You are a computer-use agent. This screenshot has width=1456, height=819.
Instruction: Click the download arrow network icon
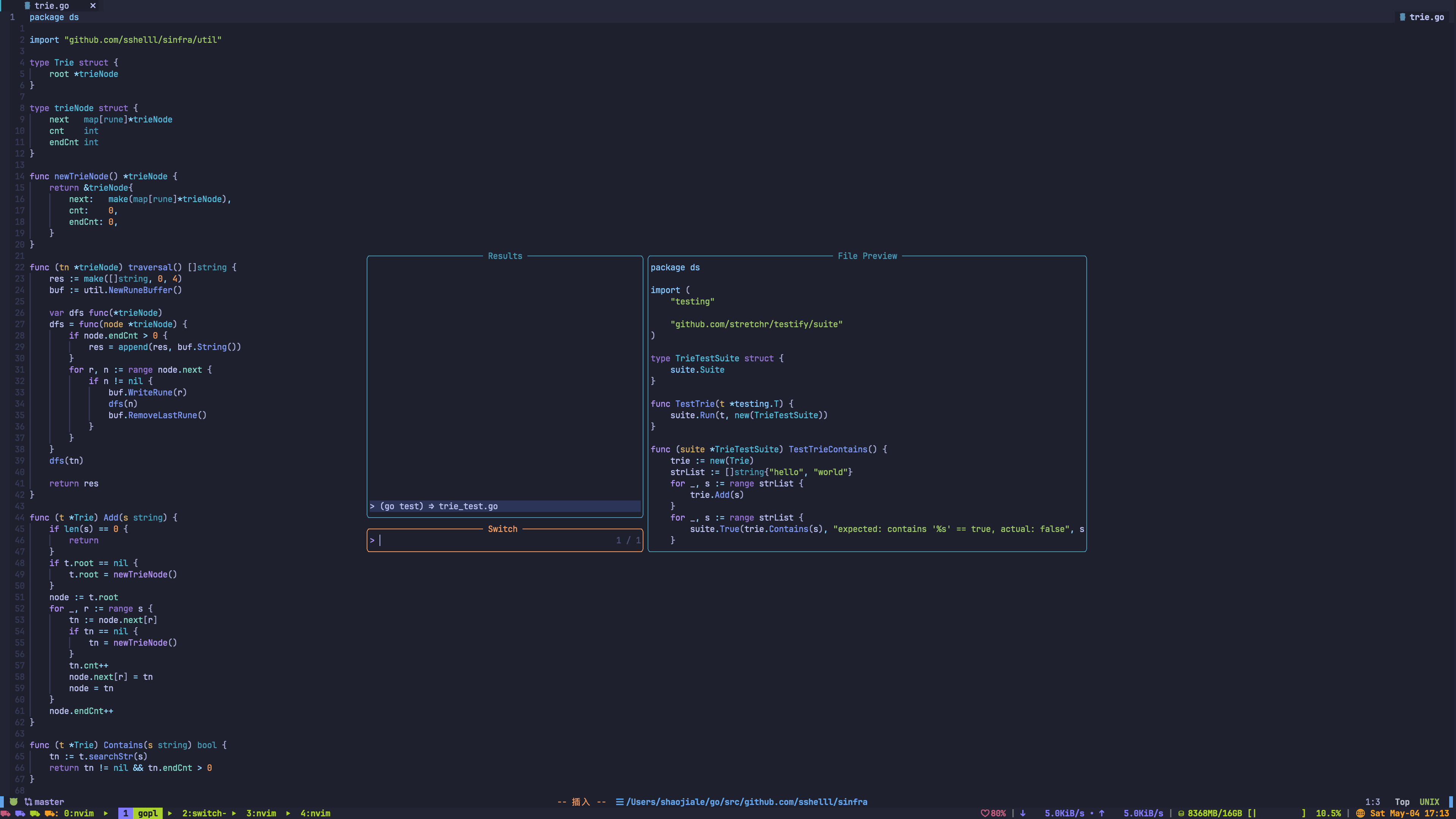coord(1023,813)
